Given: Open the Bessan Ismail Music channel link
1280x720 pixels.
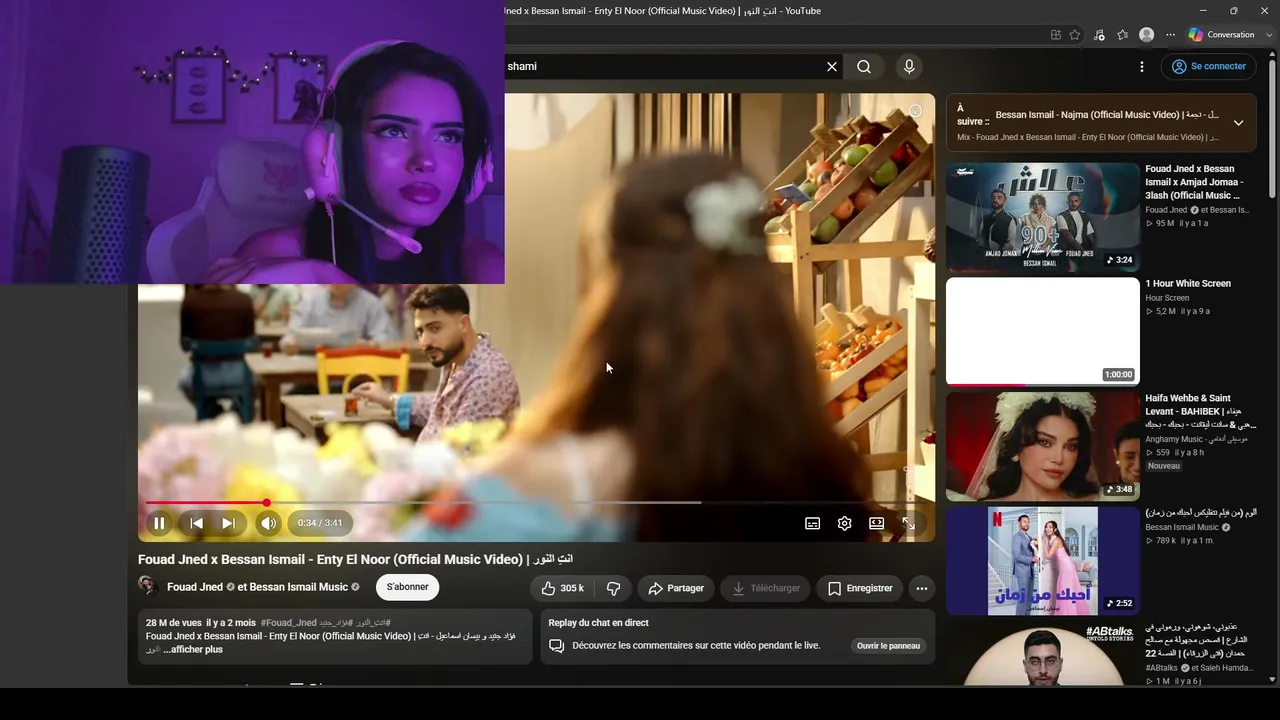Looking at the screenshot, I should 299,587.
